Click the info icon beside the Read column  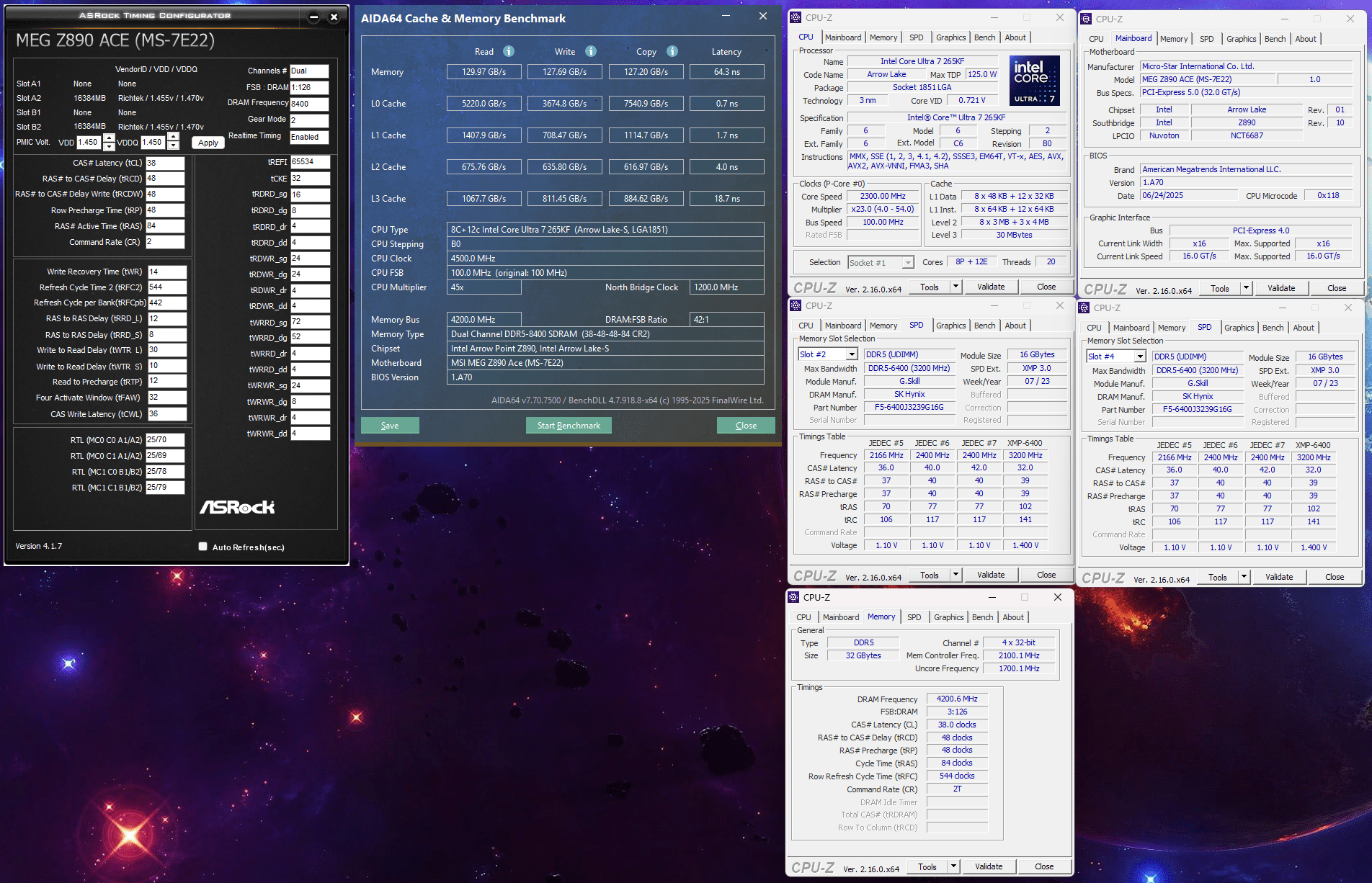pyautogui.click(x=509, y=51)
